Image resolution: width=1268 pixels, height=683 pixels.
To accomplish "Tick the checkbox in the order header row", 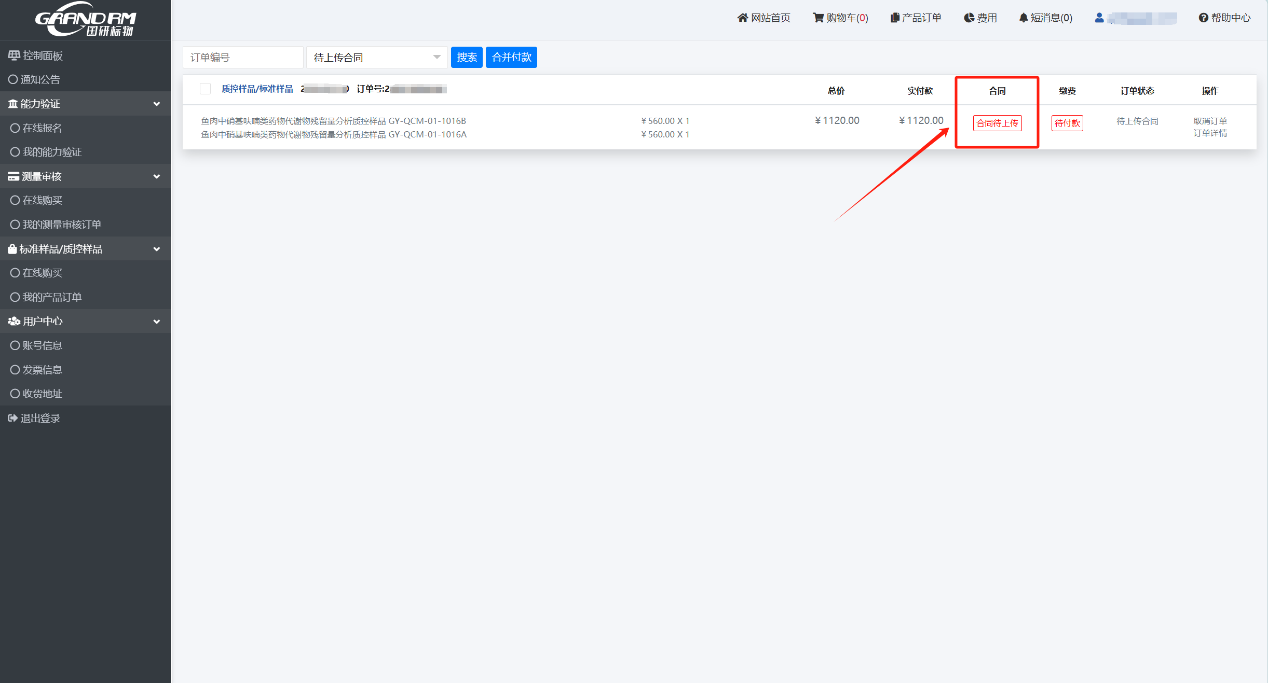I will pos(205,89).
